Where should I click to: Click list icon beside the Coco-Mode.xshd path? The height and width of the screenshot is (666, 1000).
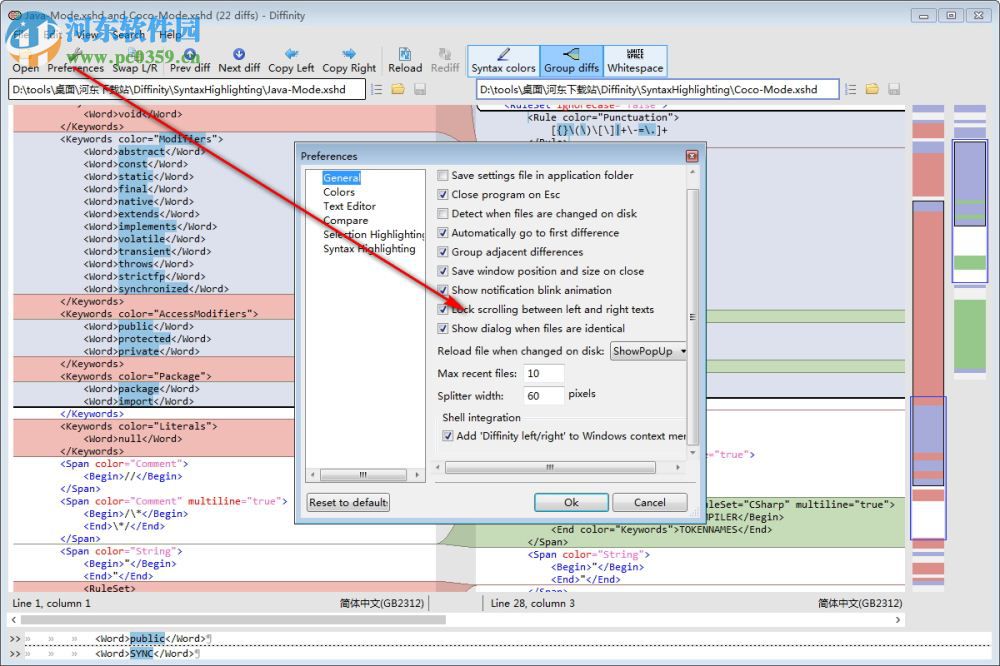pos(850,89)
